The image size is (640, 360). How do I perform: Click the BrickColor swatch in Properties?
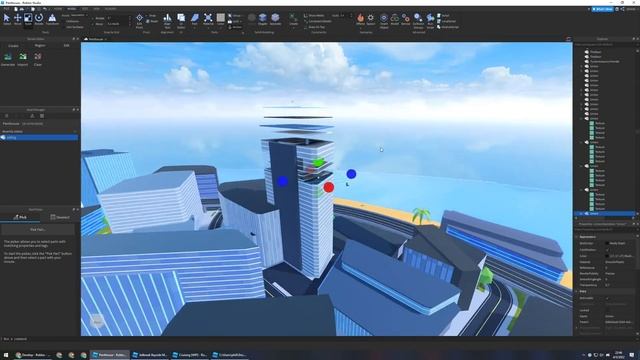point(607,243)
